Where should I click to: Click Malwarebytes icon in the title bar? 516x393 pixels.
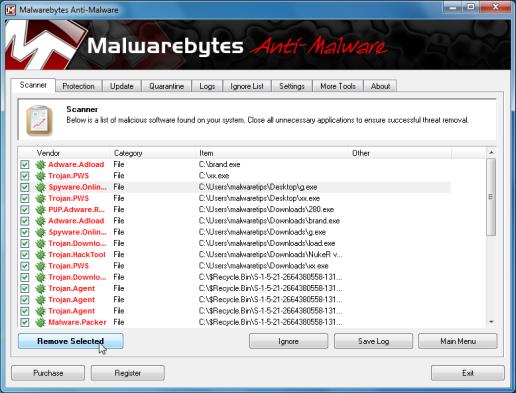[11, 10]
